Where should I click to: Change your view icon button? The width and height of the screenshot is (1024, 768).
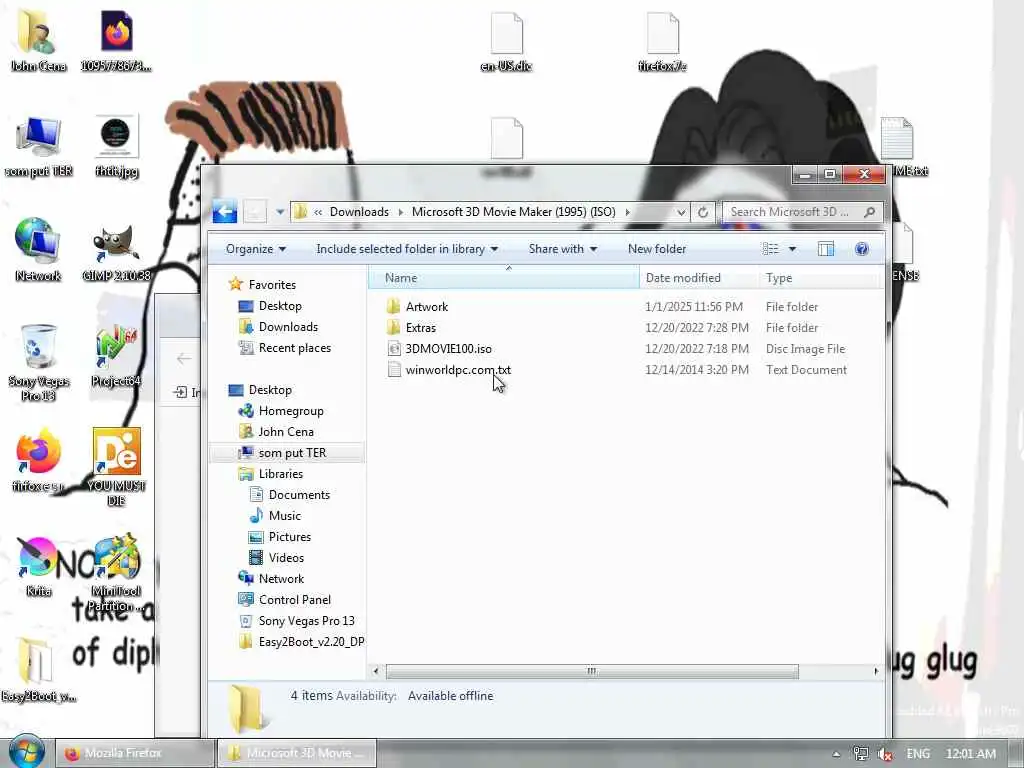[771, 249]
